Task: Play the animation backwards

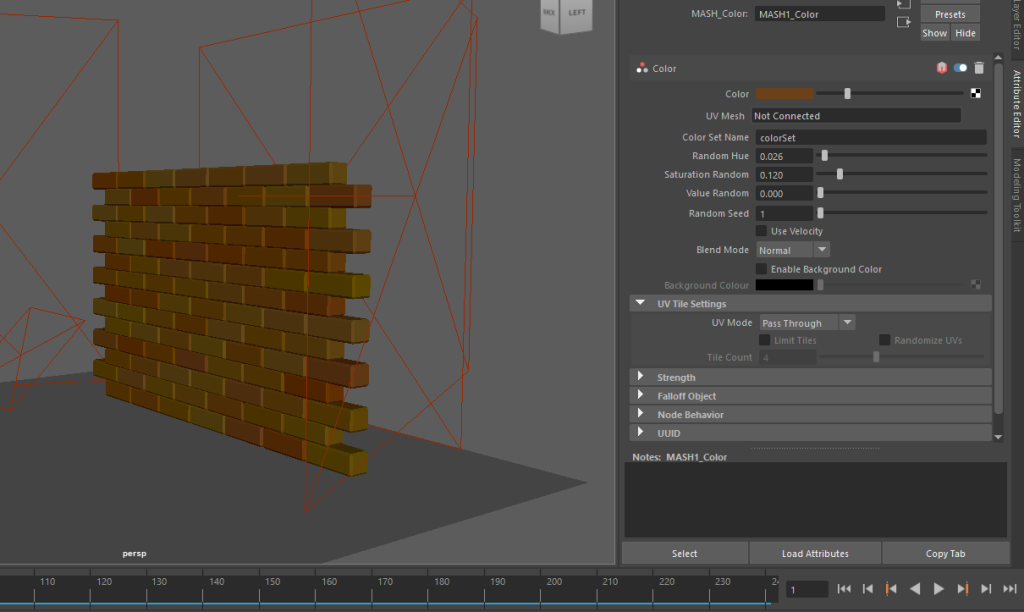Action: [915, 589]
